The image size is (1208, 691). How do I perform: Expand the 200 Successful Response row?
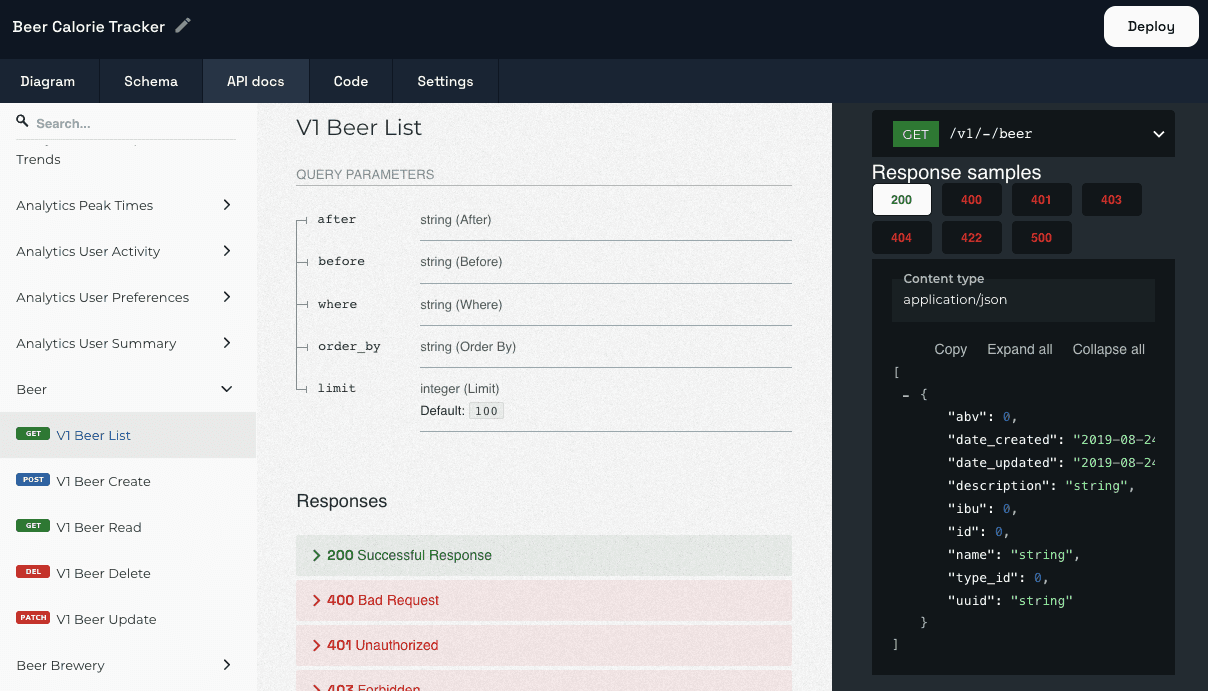coord(544,555)
